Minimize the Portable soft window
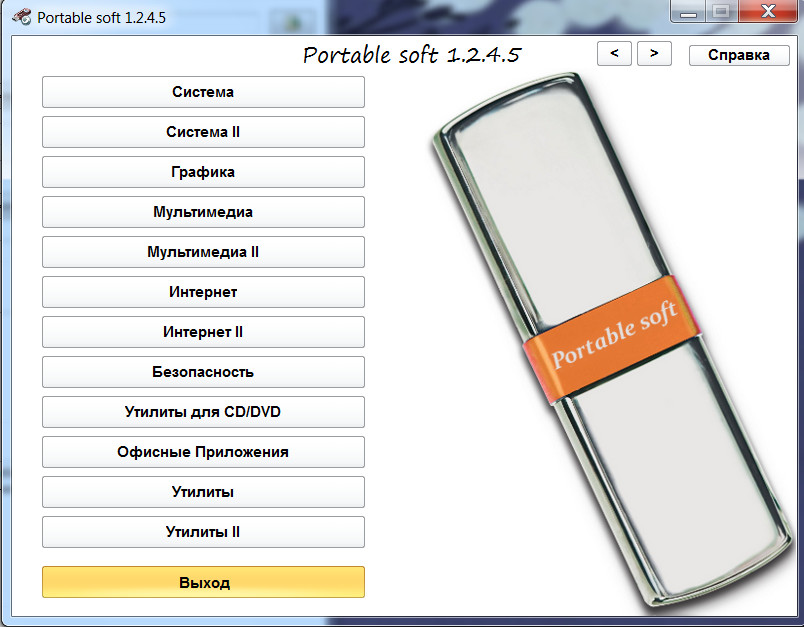 [x=689, y=14]
